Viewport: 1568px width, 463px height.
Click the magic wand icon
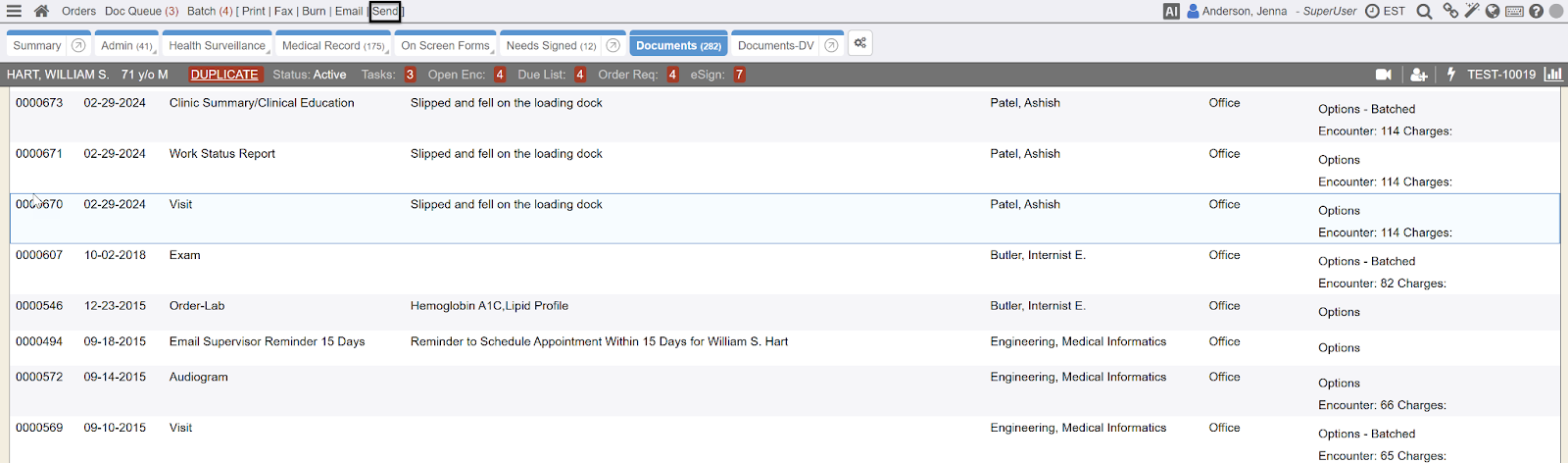(1472, 11)
